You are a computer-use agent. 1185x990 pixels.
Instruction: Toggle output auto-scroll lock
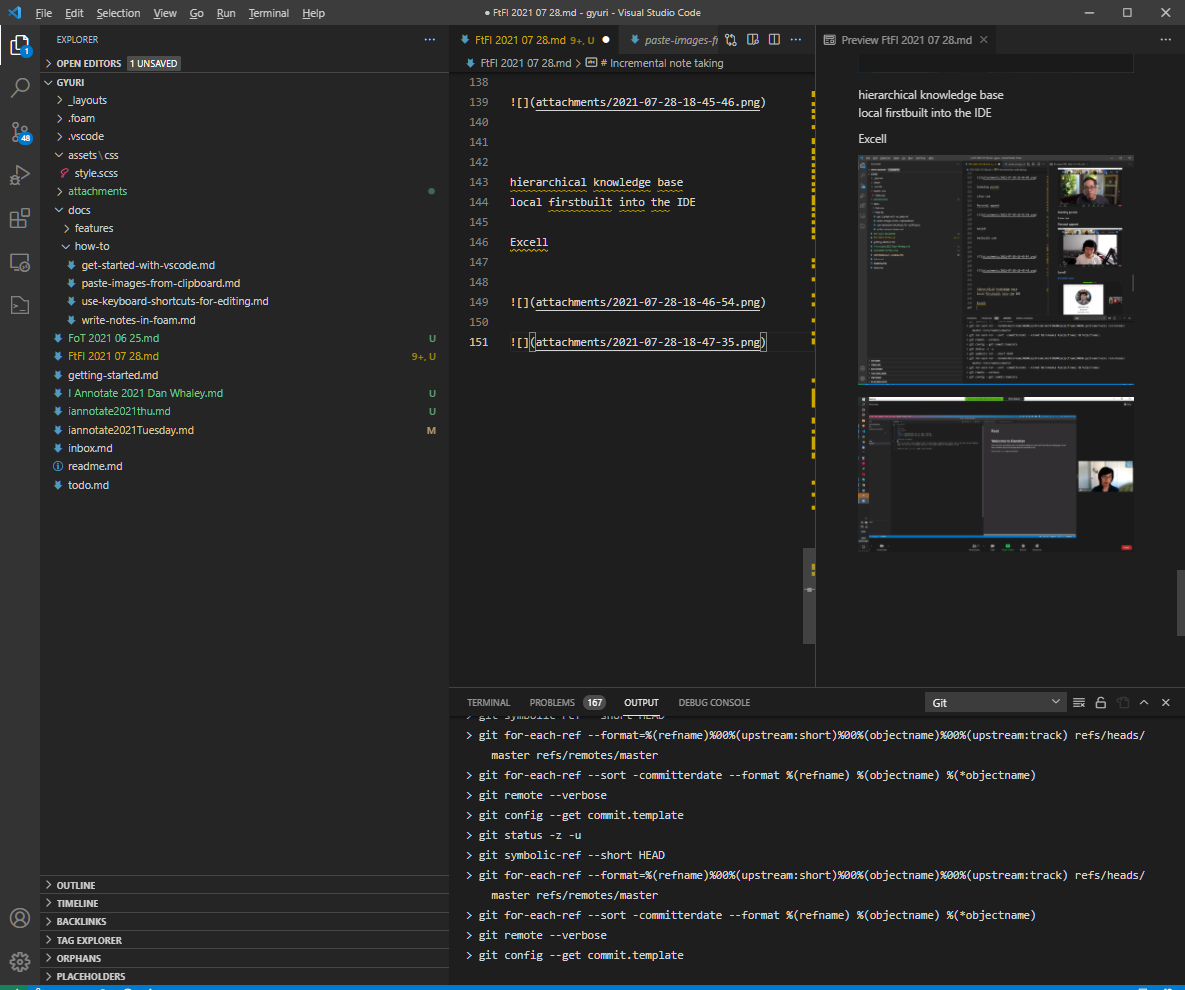pos(1100,703)
